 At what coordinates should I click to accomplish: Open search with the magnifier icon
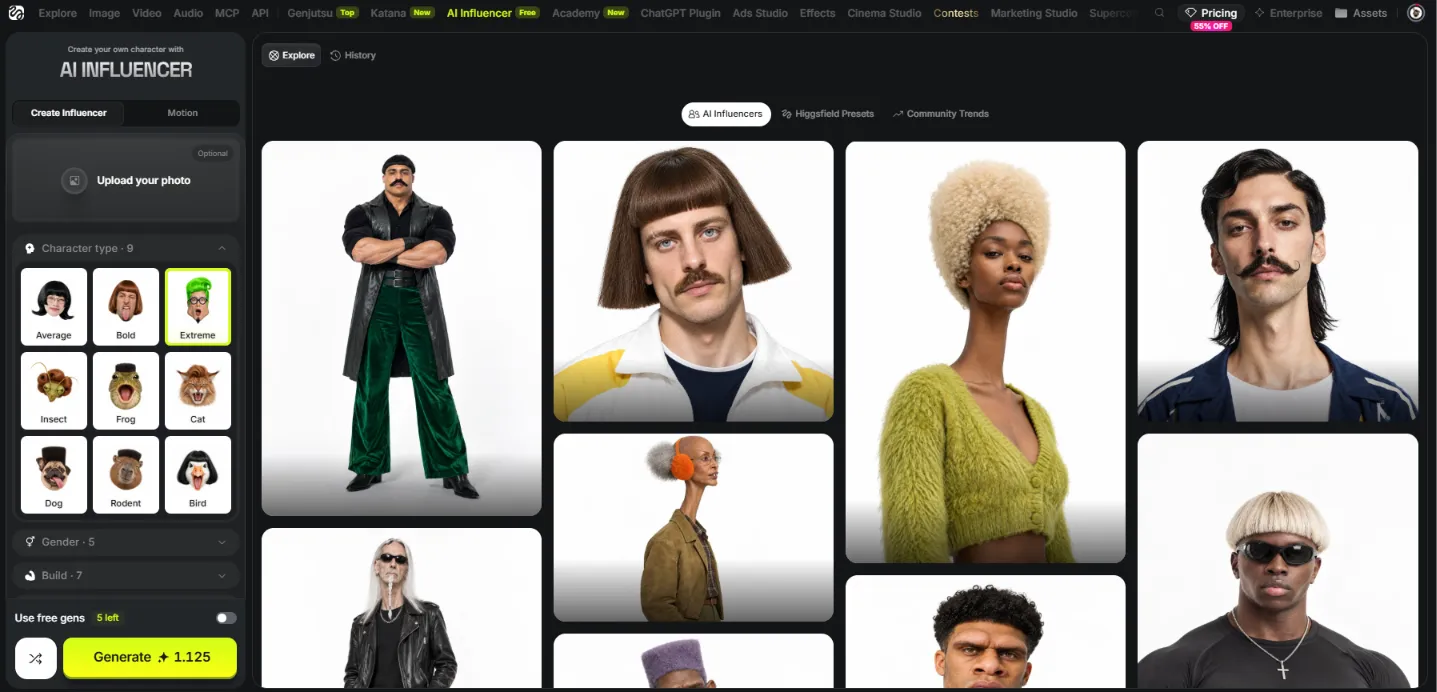pos(1159,13)
